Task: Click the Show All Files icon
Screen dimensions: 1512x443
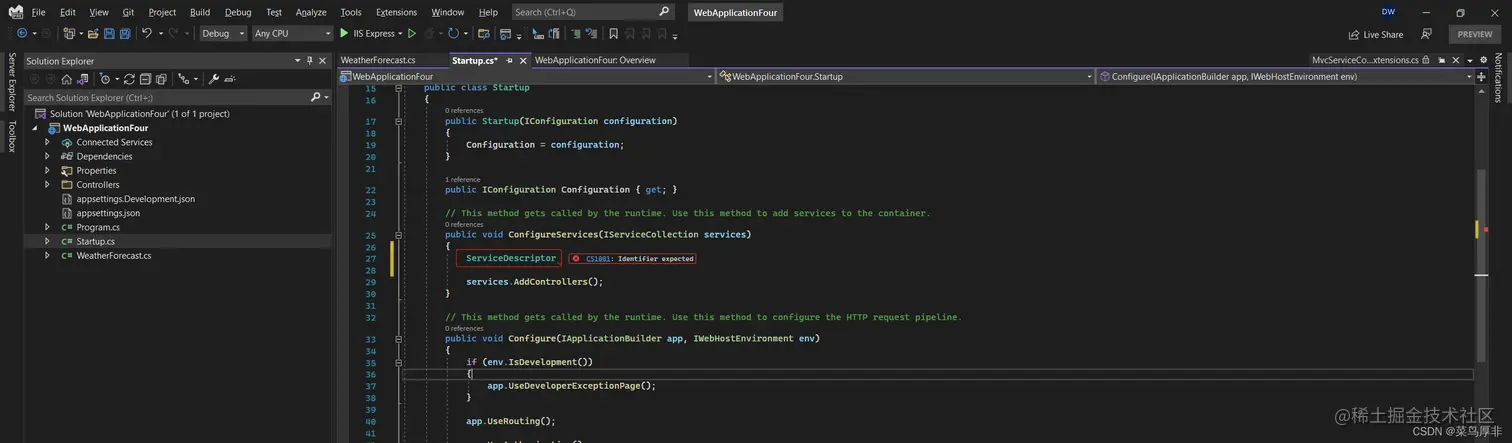Action: pos(161,79)
